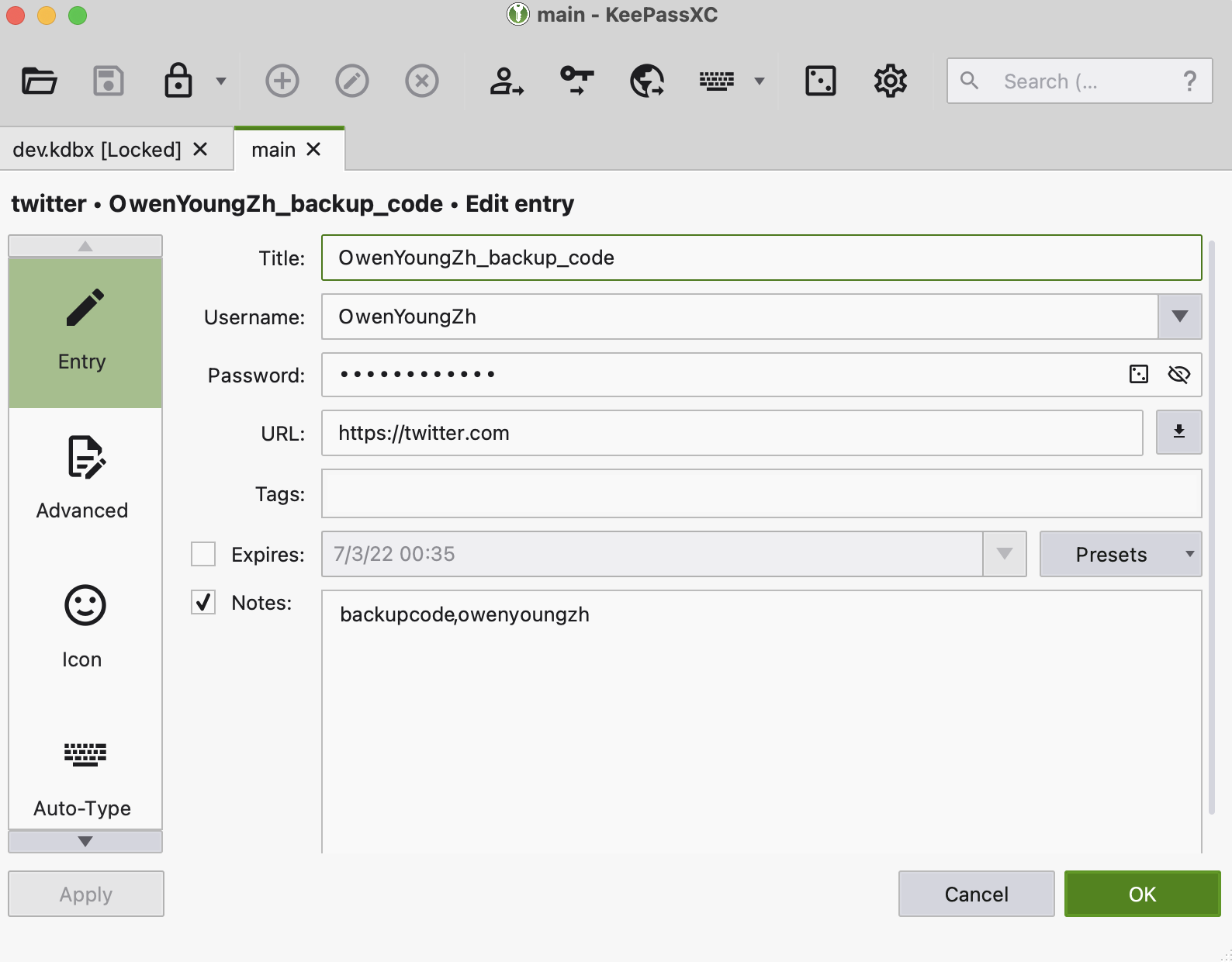
Task: Click the Copy Username toolbar icon
Action: pos(507,81)
